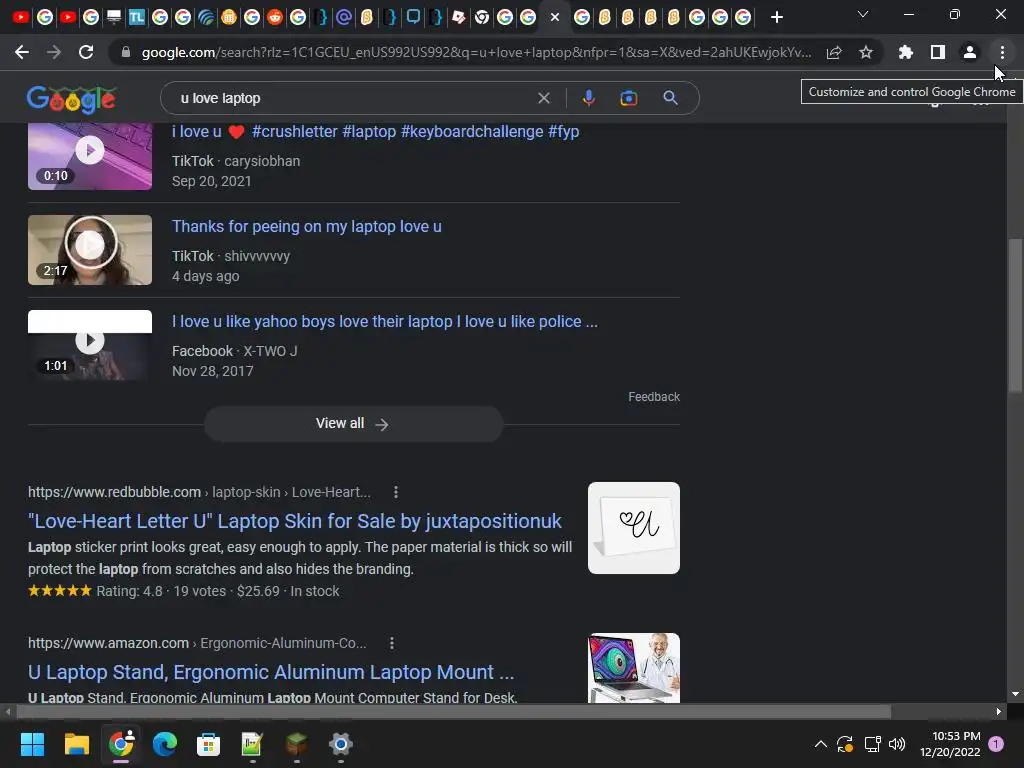Click the amazon.com URL breadcrumb
This screenshot has height=768, width=1024.
197,643
